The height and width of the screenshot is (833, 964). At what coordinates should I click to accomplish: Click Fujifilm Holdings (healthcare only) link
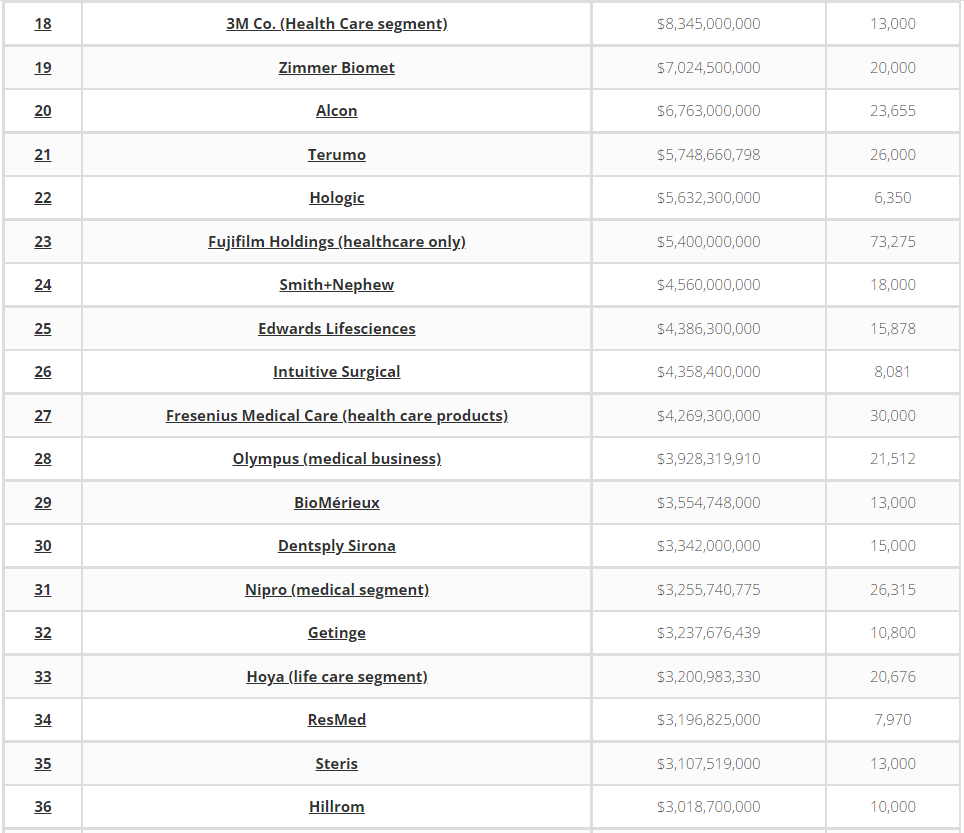pyautogui.click(x=336, y=242)
